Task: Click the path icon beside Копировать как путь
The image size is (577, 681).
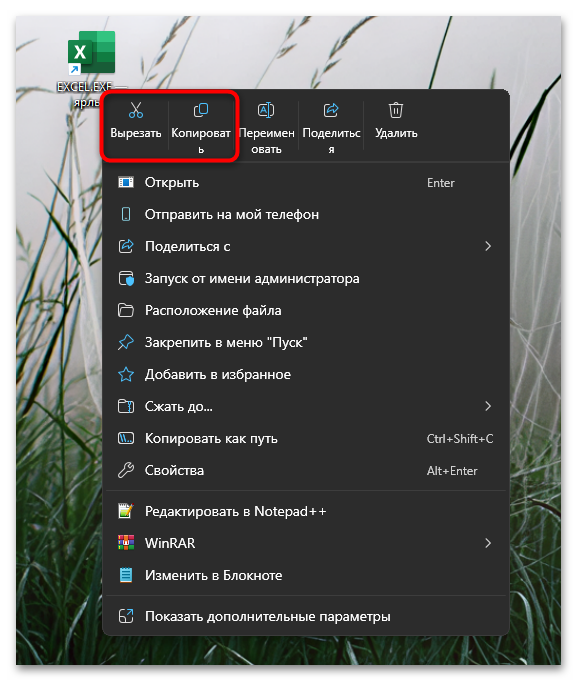Action: [126, 438]
